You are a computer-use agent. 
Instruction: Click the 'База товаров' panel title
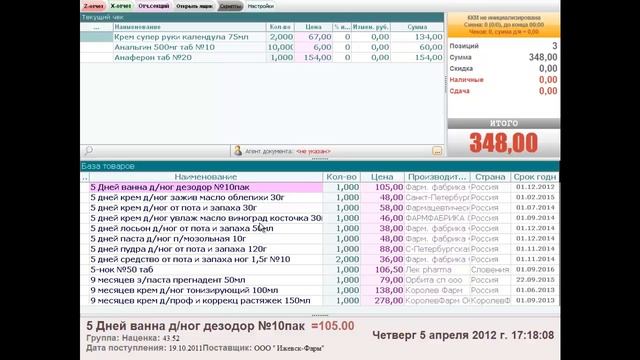point(108,166)
